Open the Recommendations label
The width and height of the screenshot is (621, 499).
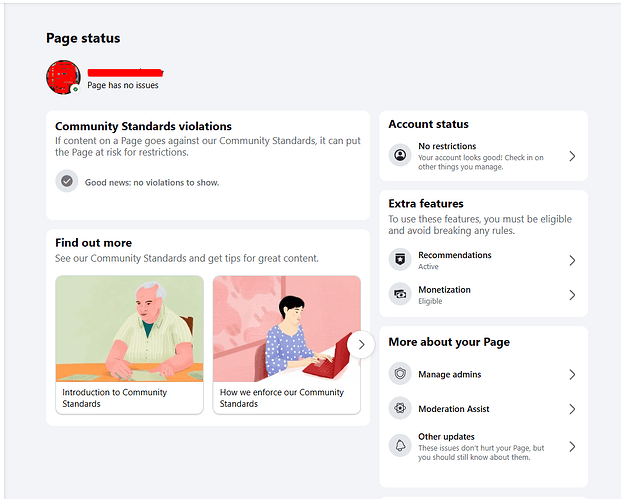point(455,255)
